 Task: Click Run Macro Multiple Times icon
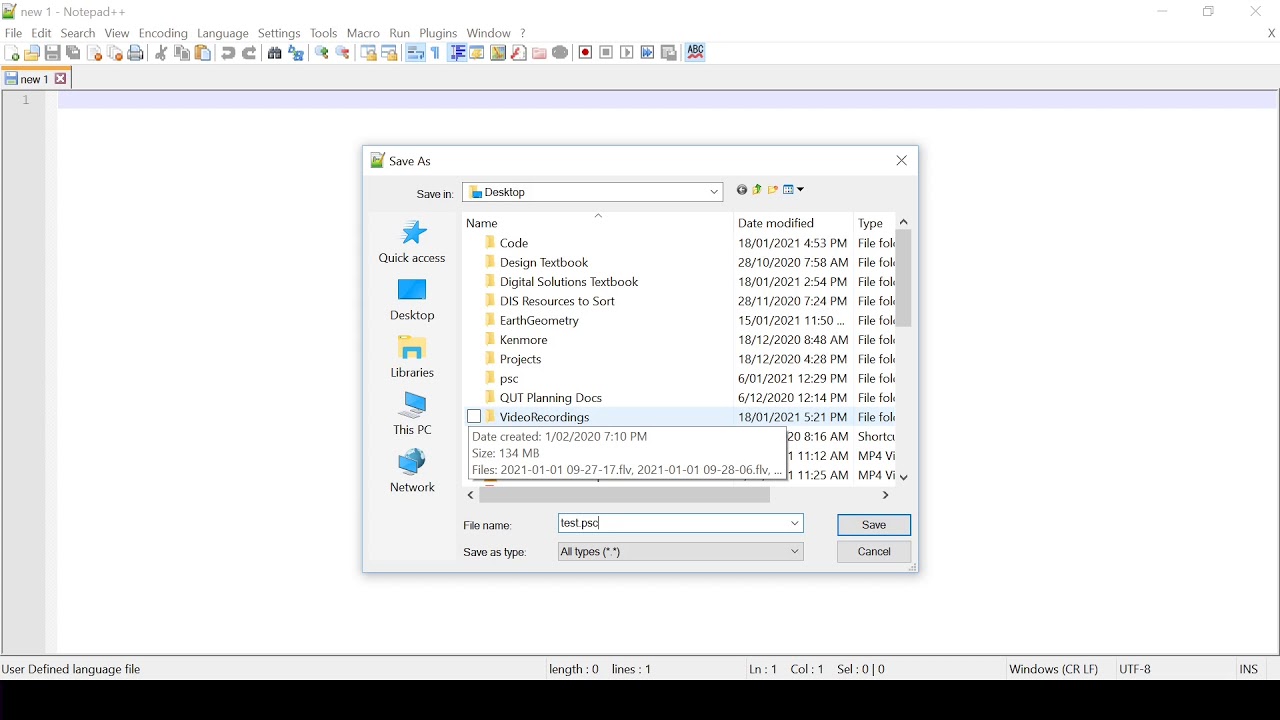tap(648, 53)
